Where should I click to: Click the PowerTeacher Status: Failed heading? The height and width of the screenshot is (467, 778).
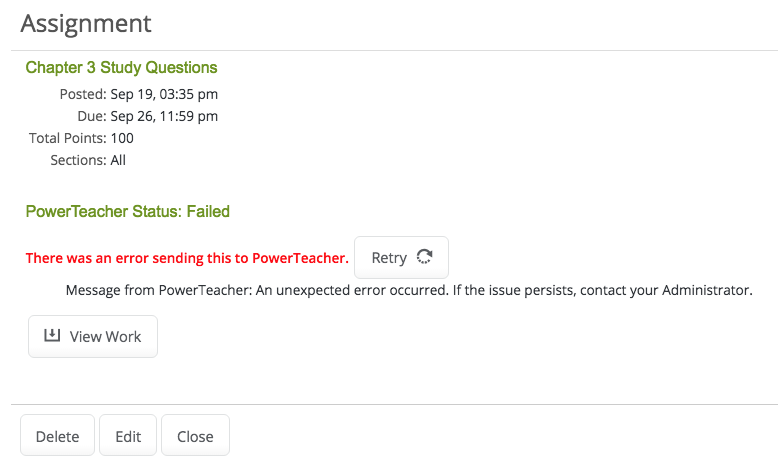pos(128,211)
